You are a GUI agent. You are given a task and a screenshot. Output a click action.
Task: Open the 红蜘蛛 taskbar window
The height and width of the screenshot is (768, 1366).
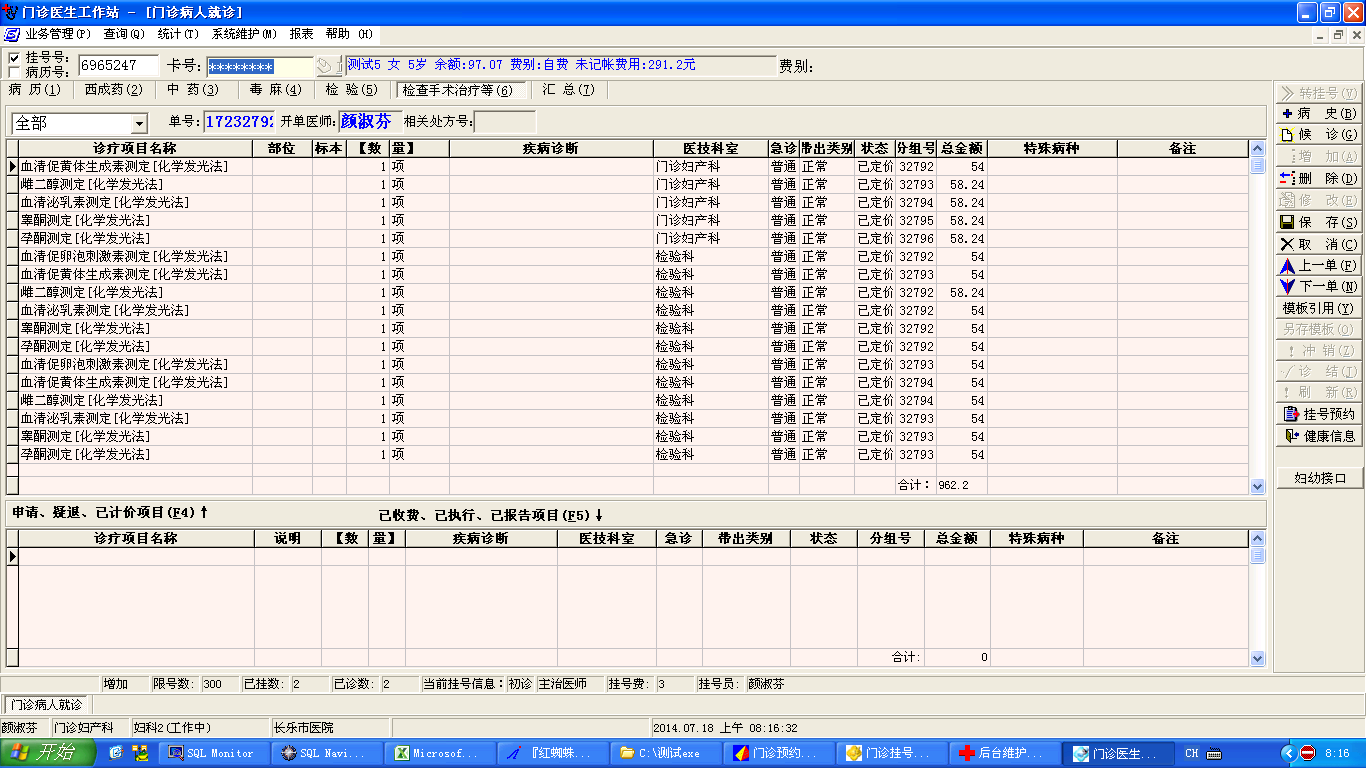point(552,753)
